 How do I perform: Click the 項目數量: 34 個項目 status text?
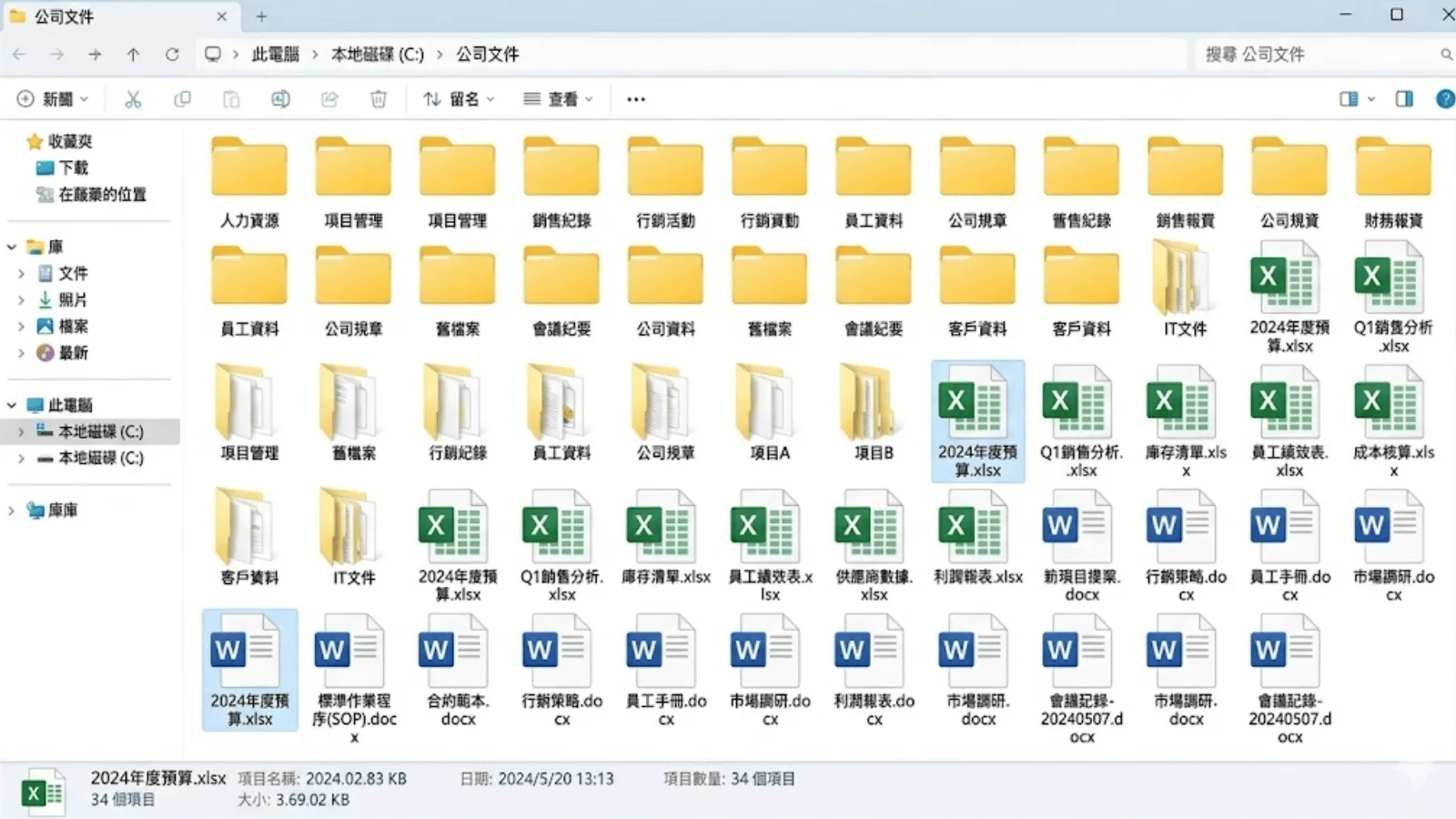(729, 779)
